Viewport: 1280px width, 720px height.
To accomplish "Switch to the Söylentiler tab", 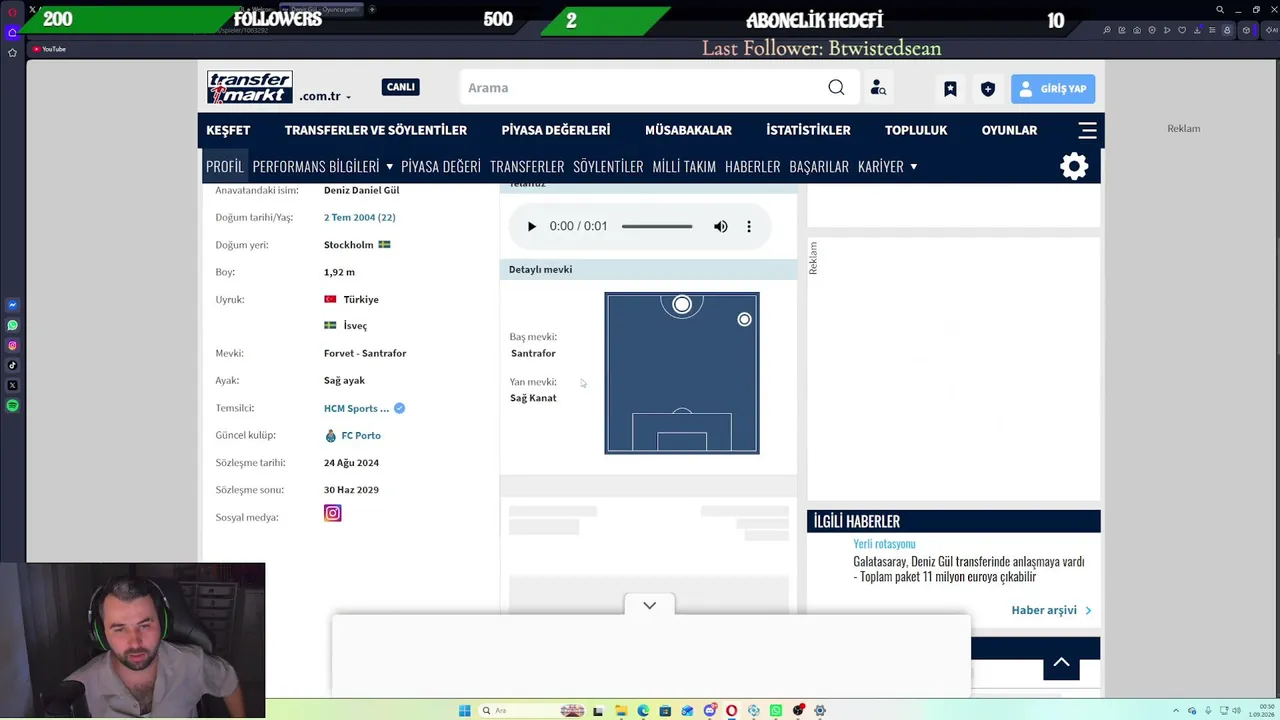I will (608, 166).
